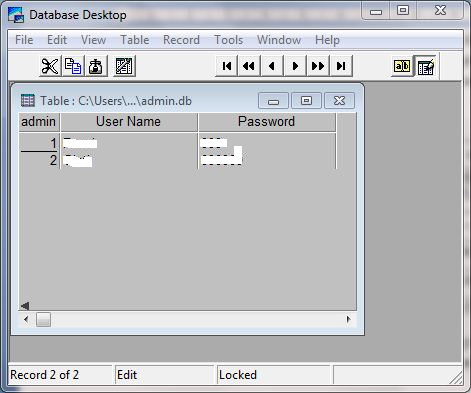Open the Tools menu

click(x=228, y=40)
